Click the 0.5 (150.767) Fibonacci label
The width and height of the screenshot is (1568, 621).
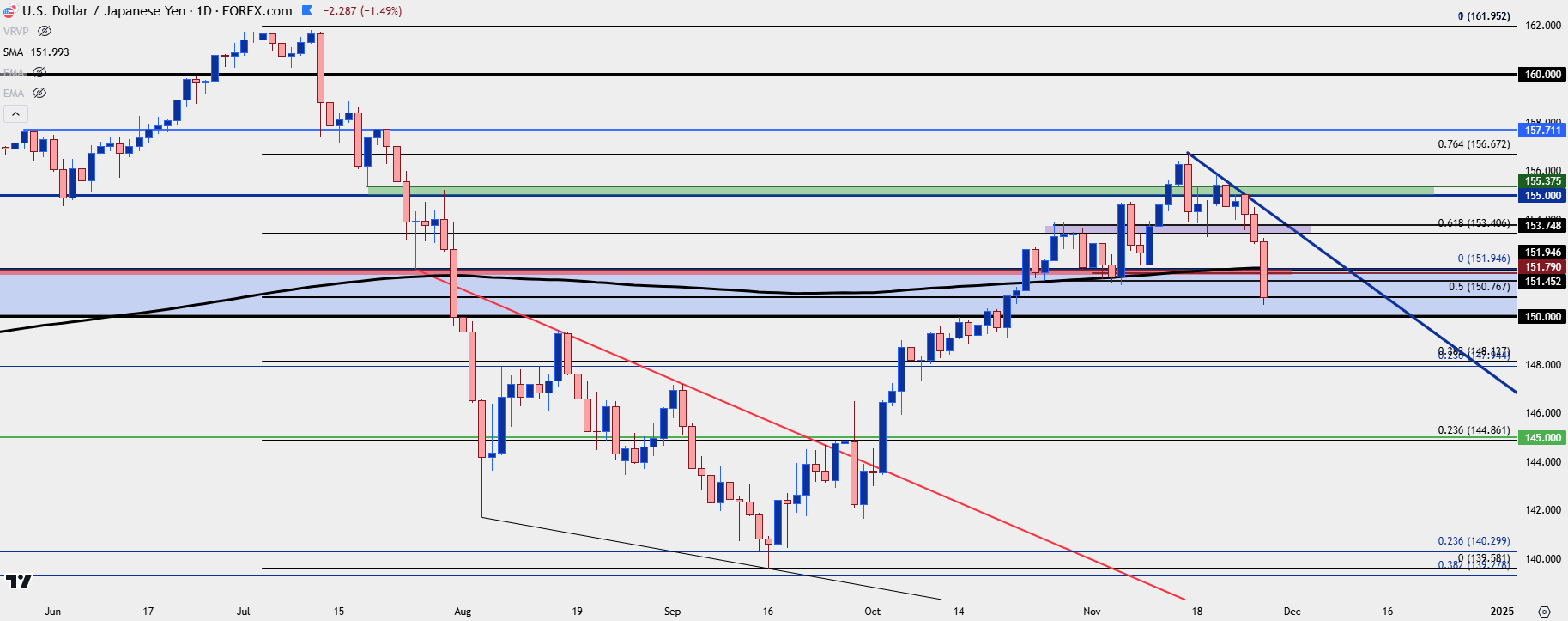coord(1479,287)
